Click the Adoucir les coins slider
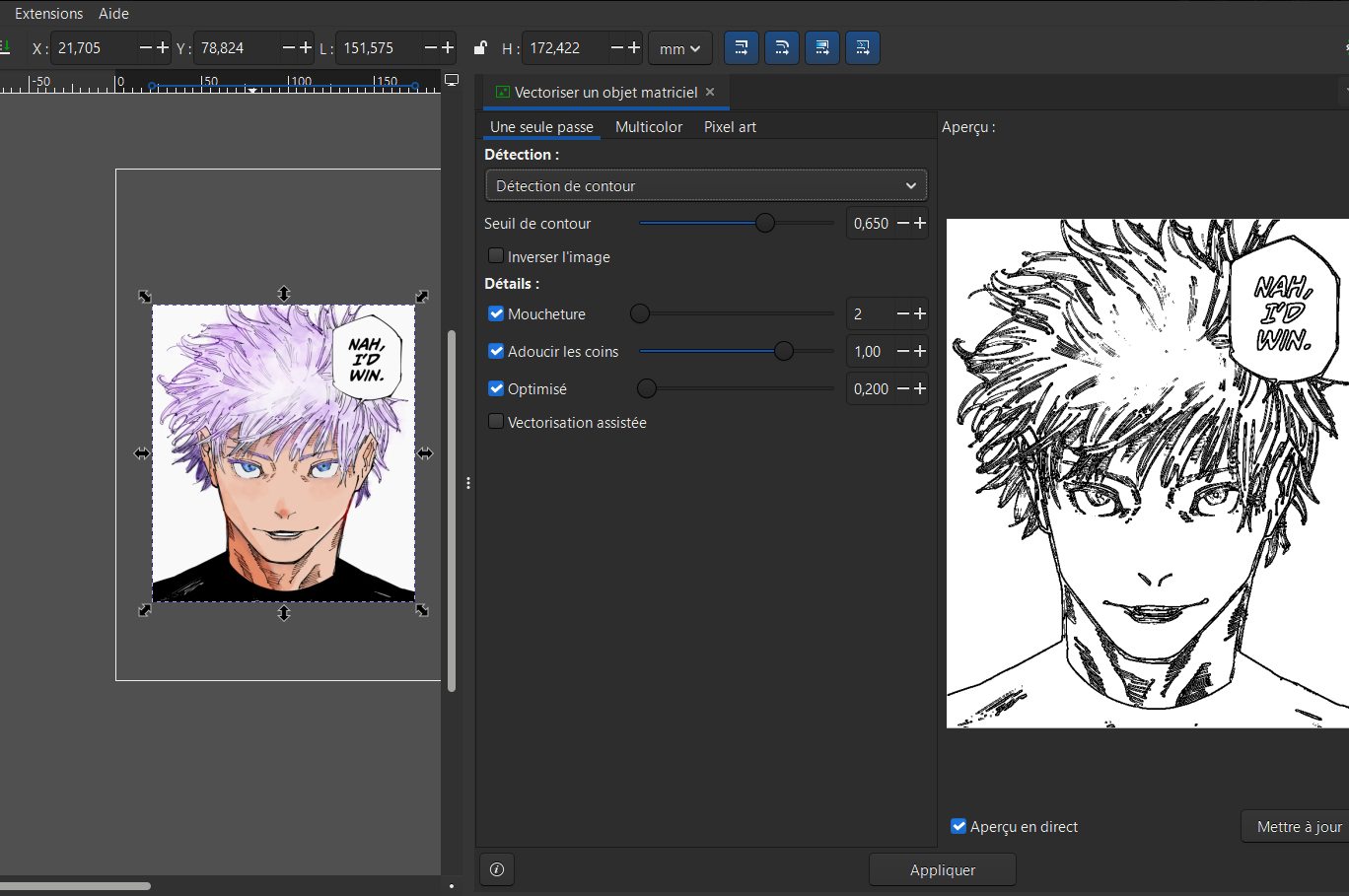 [737, 351]
